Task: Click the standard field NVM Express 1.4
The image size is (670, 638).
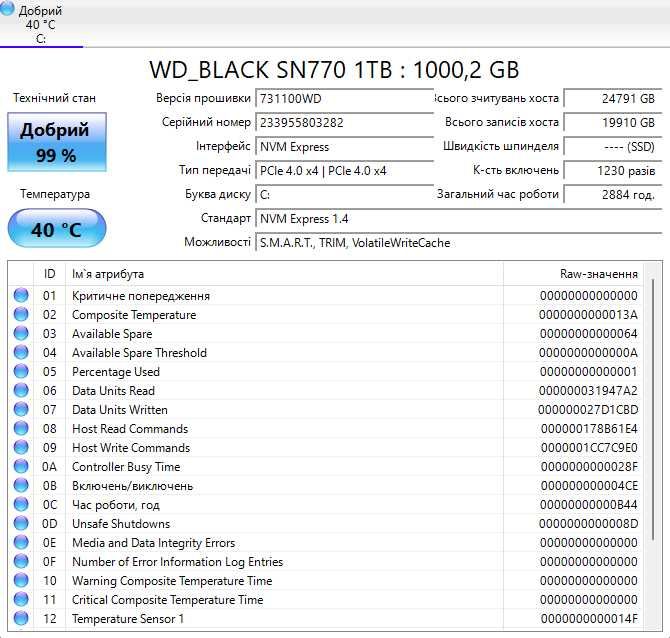Action: click(459, 219)
